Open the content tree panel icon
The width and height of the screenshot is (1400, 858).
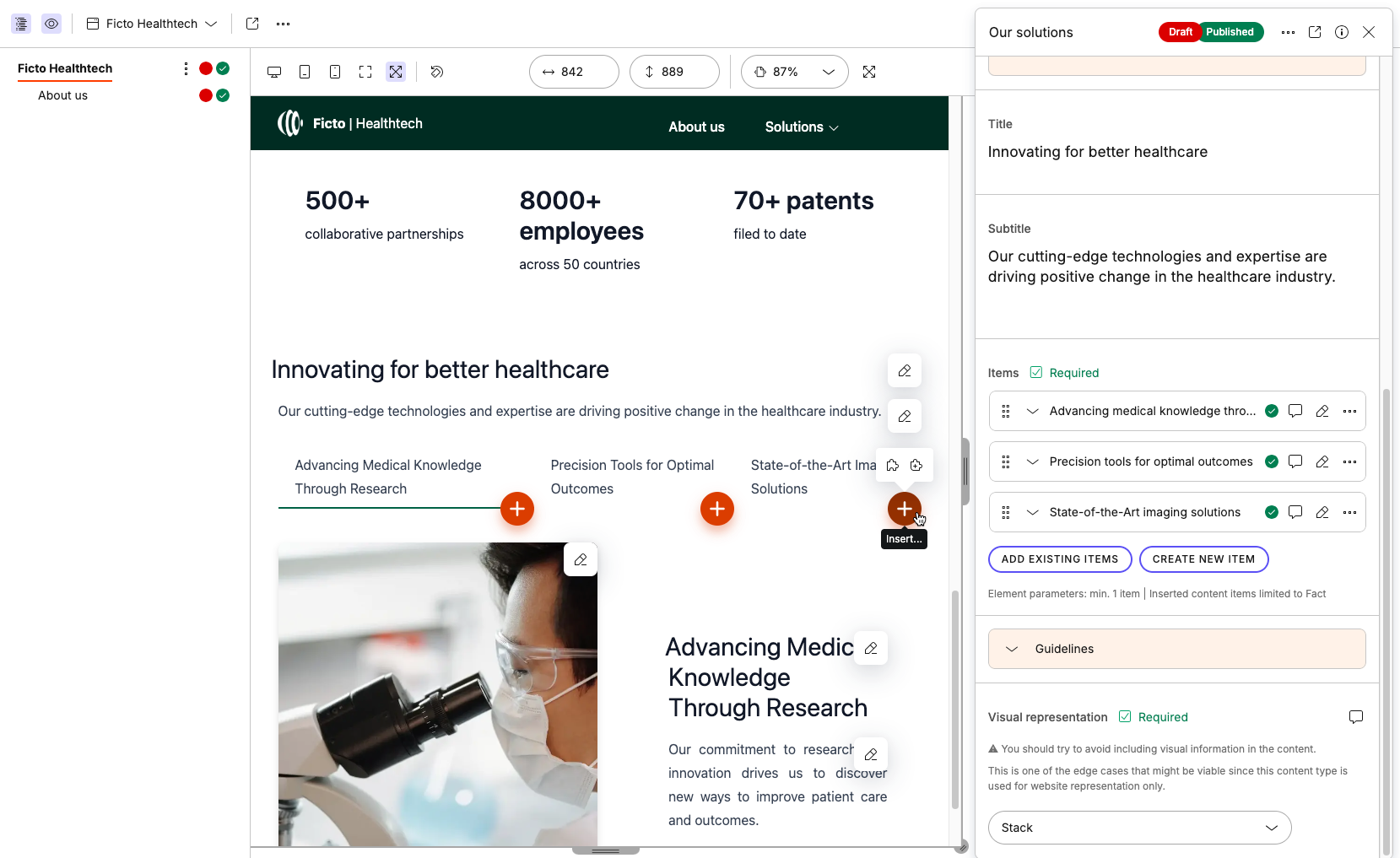coord(20,24)
